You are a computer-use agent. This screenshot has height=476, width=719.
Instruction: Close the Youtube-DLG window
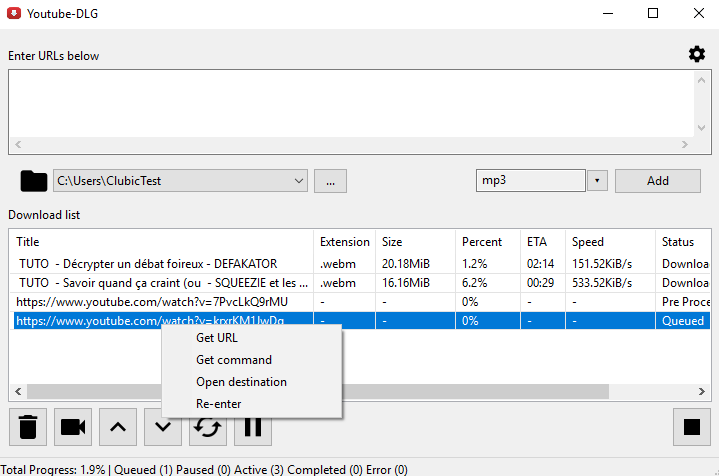click(698, 13)
